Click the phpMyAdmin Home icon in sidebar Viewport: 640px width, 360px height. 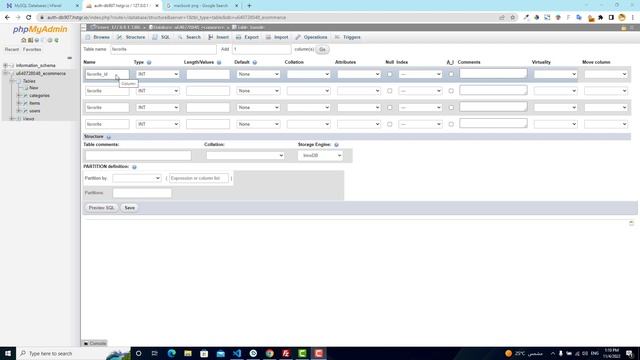click(24, 40)
